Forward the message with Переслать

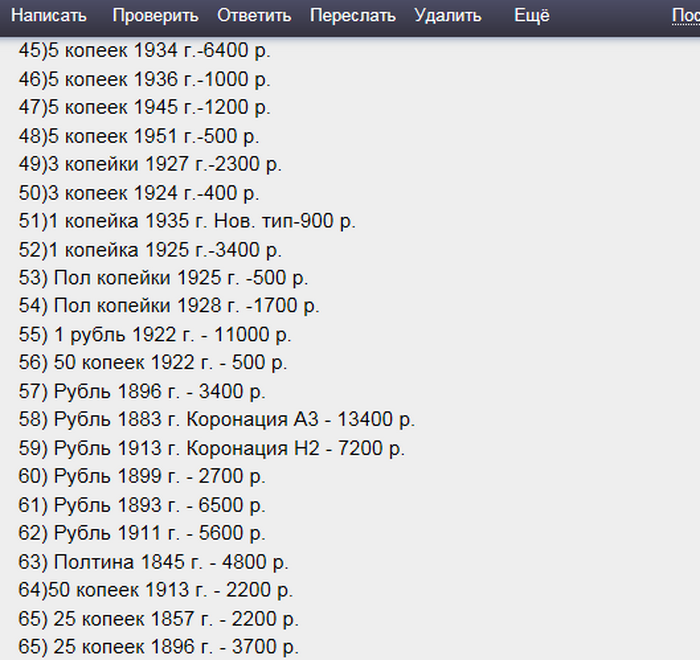(352, 16)
